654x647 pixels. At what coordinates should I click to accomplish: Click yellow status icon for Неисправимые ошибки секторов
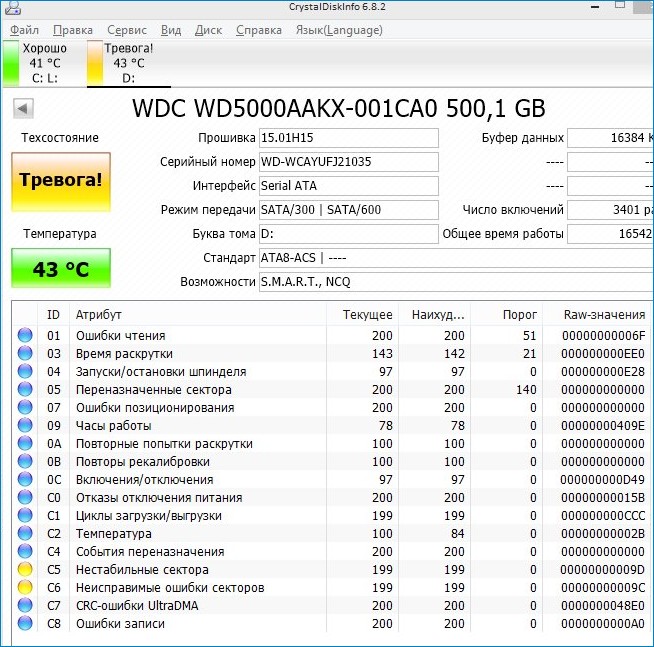coord(25,588)
